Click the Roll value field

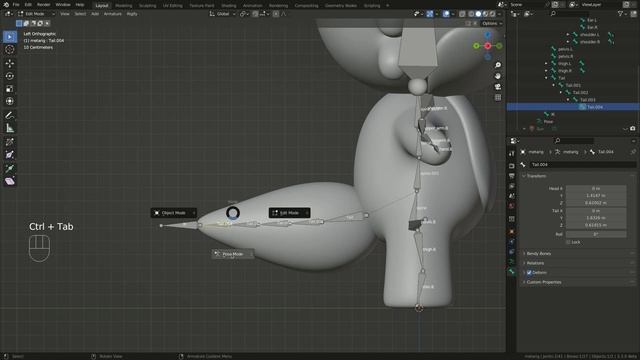596,234
